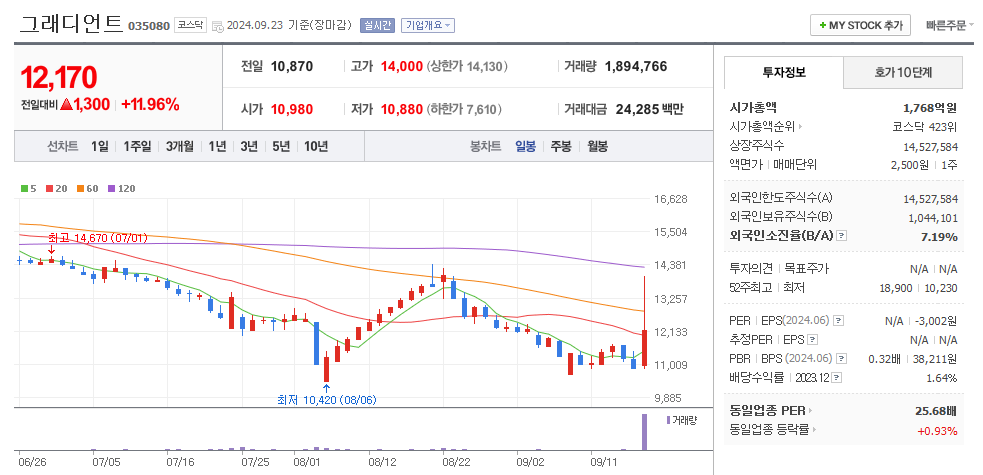
Task: Expand the 기업개요 dropdown
Action: pyautogui.click(x=428, y=25)
